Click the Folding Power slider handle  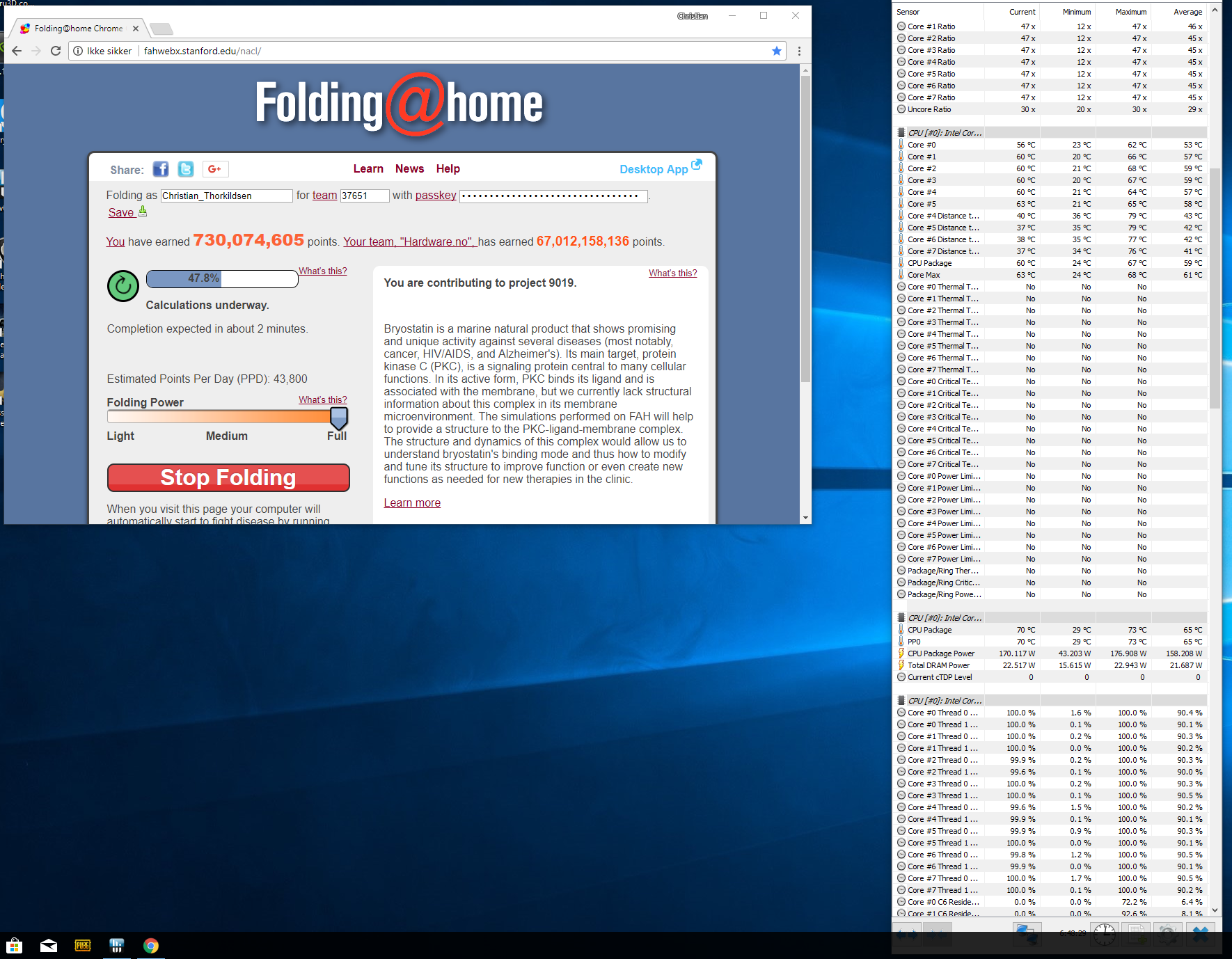pyautogui.click(x=339, y=418)
